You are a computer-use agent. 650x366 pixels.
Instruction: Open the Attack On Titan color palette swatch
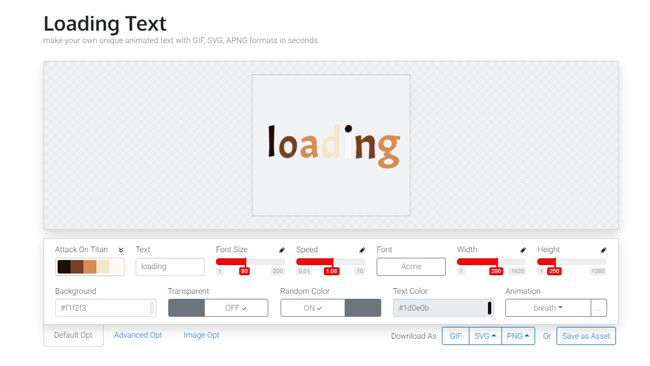[x=90, y=267]
